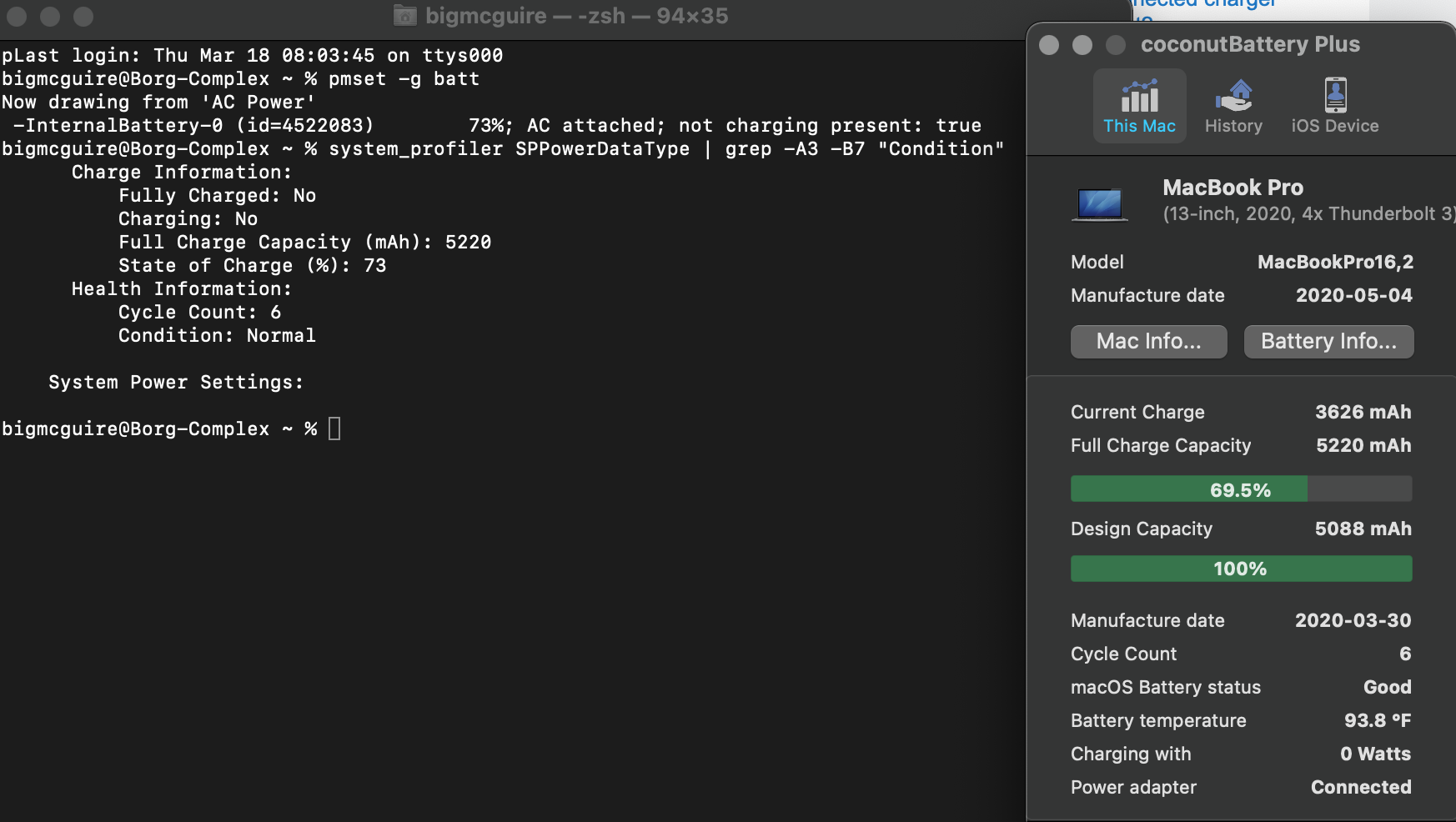Close the Terminal window
Image resolution: width=1456 pixels, height=822 pixels.
pos(17,16)
